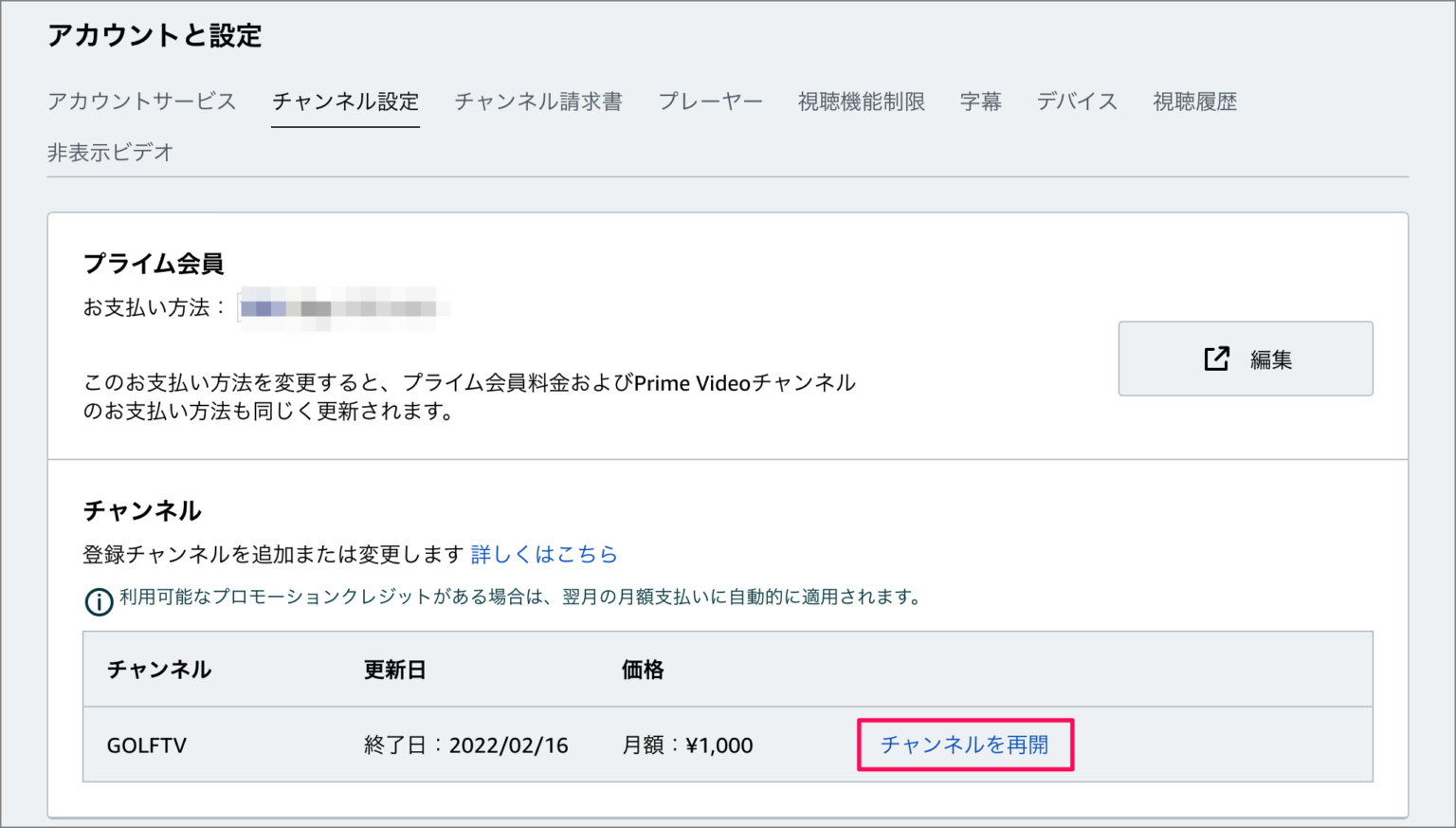Open the 非表示ビデオ tab

[110, 152]
